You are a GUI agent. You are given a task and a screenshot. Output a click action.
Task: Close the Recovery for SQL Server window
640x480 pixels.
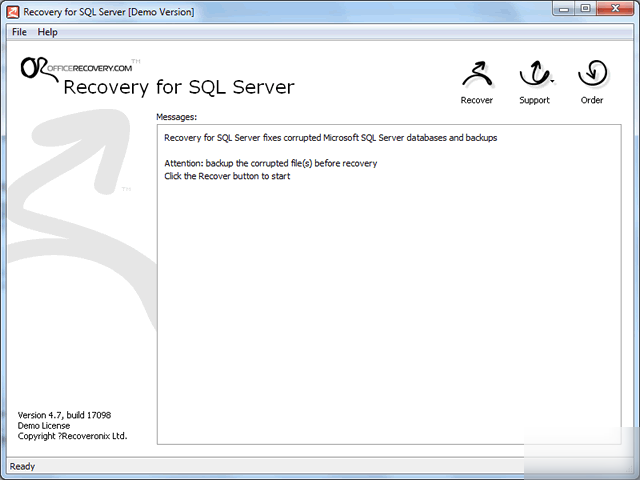click(x=616, y=9)
